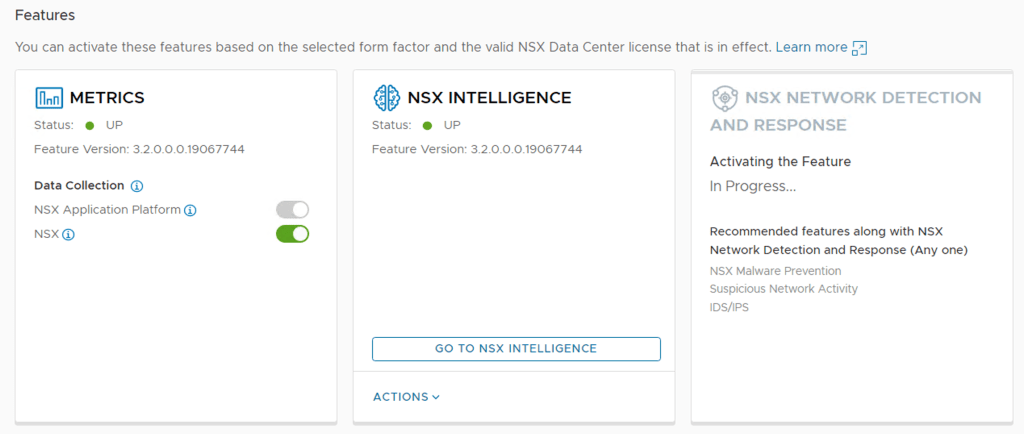
Task: Click the external link icon after Learn more
Action: coord(859,48)
